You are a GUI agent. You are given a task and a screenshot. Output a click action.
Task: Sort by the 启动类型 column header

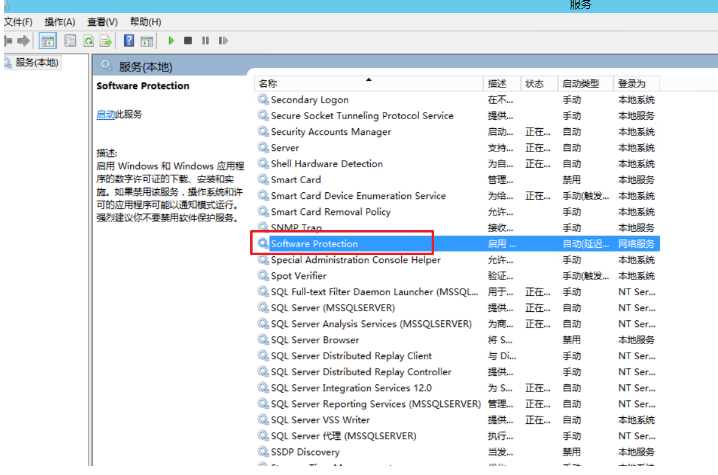(580, 84)
